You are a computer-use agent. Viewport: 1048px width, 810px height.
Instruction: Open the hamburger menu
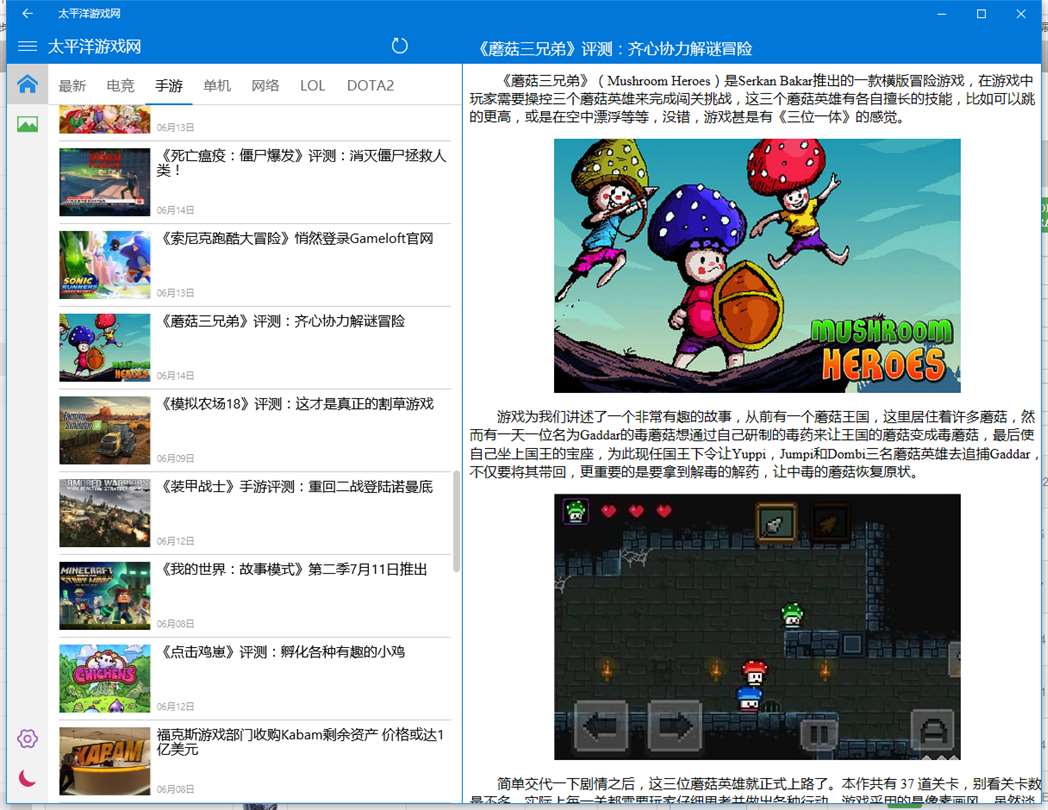27,46
